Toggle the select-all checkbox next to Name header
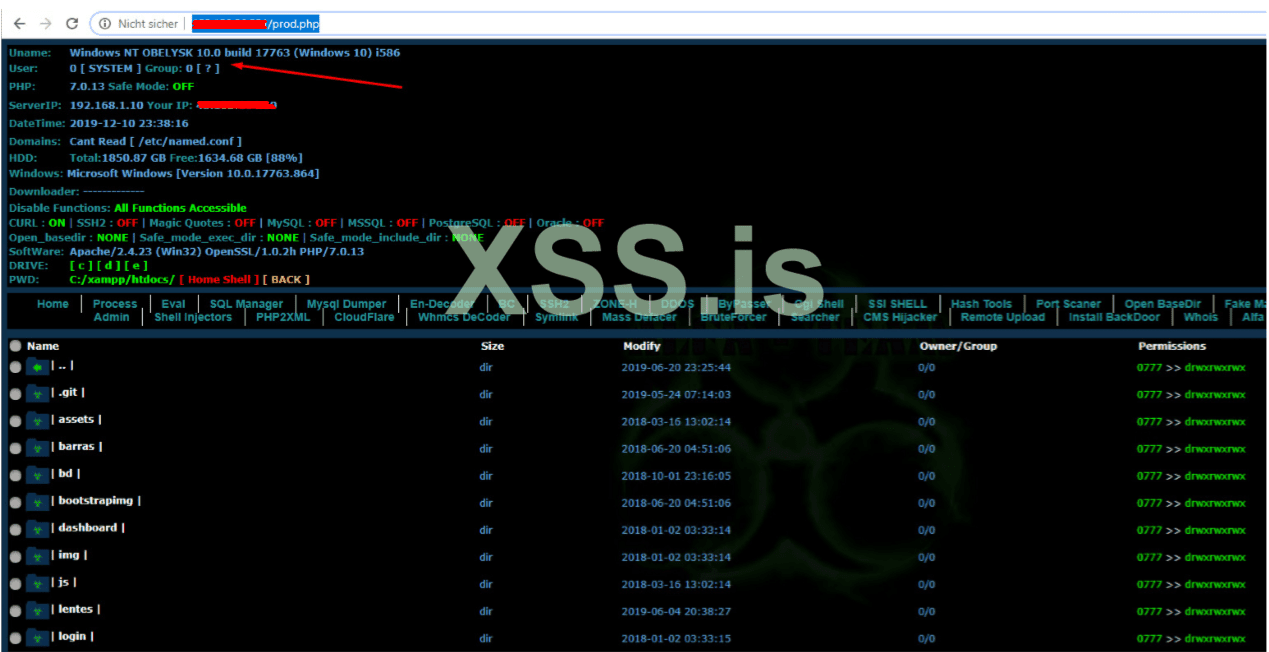1269x652 pixels. click(x=15, y=346)
